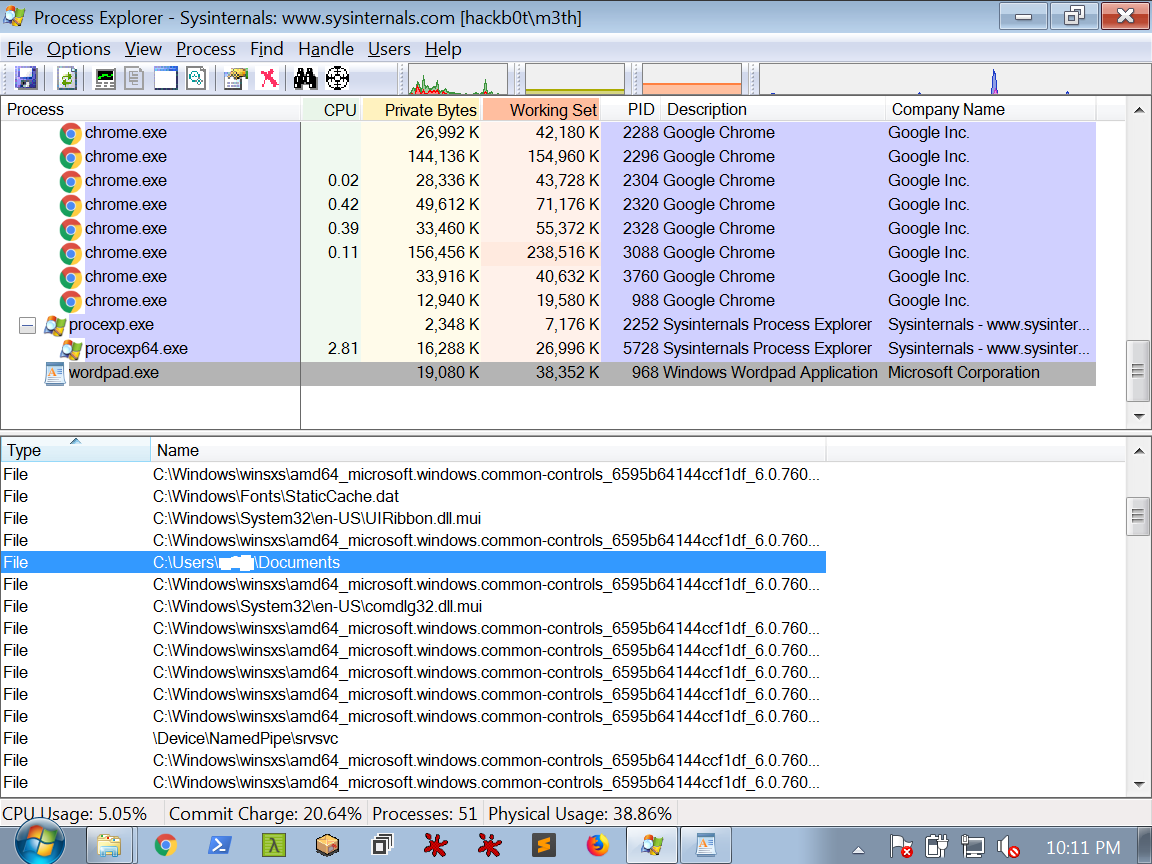Select the UIRibbon.dll.mui file handle
This screenshot has width=1152, height=864.
coord(414,519)
